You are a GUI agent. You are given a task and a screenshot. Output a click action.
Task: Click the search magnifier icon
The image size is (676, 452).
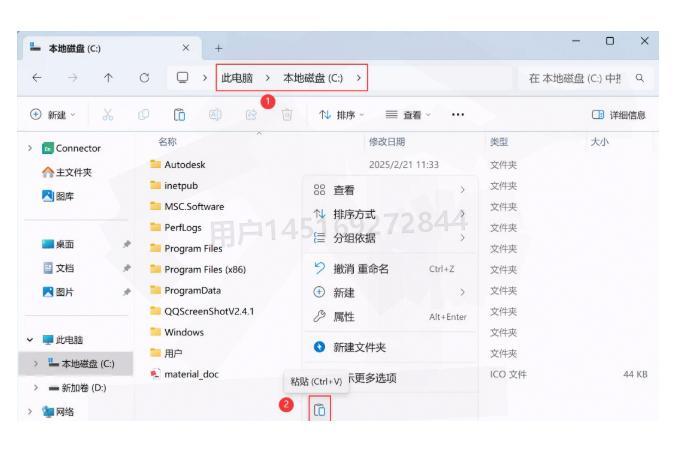coord(640,78)
